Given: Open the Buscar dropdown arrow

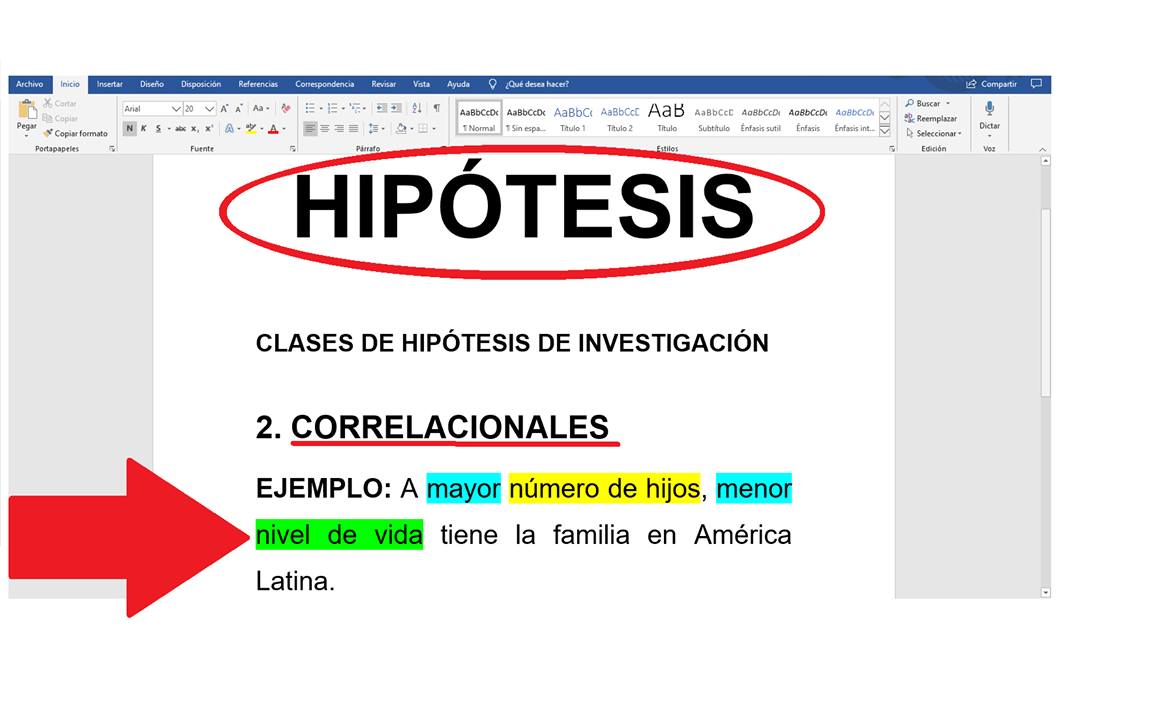Looking at the screenshot, I should [x=948, y=104].
